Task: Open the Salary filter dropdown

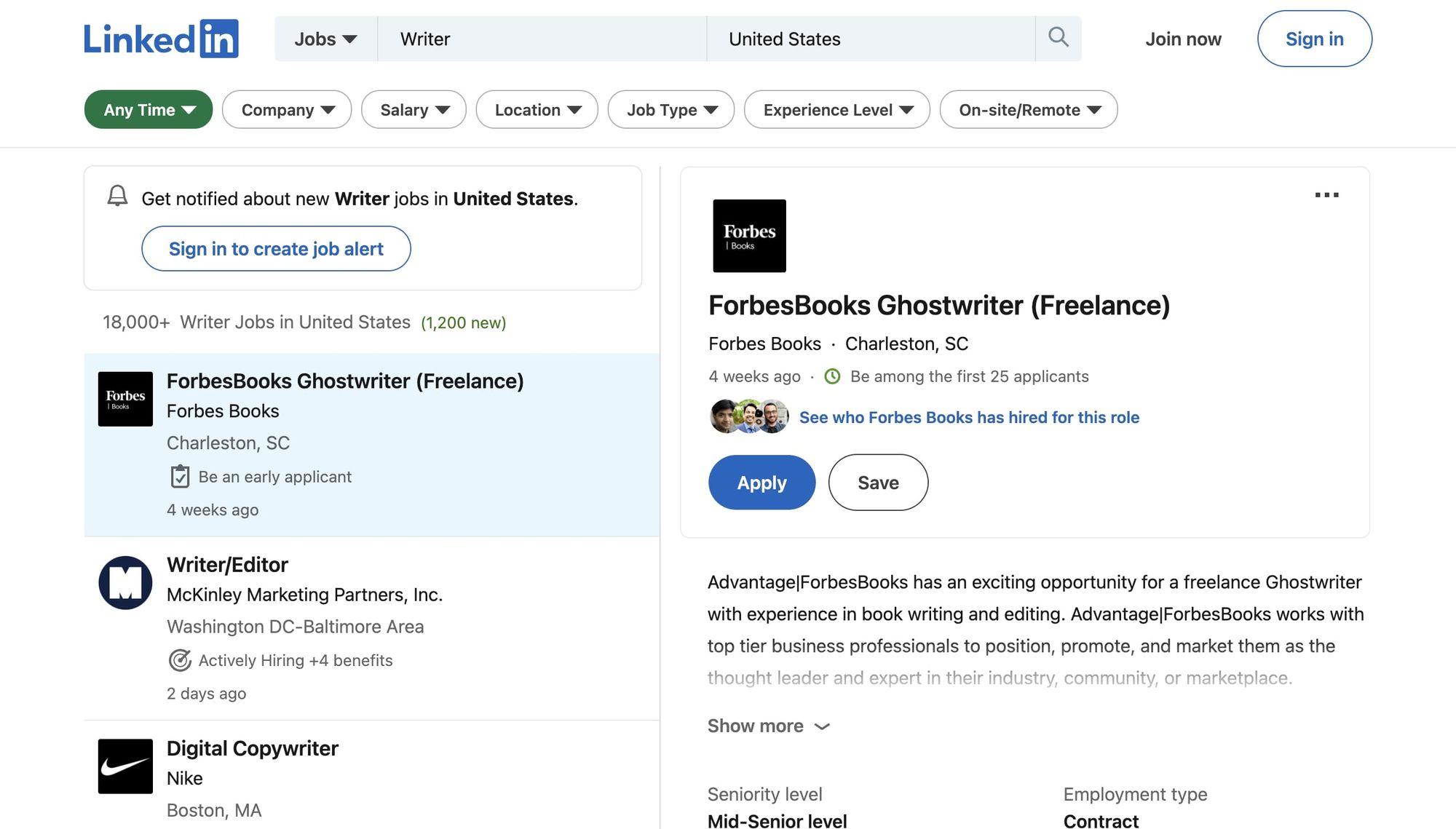Action: [413, 109]
